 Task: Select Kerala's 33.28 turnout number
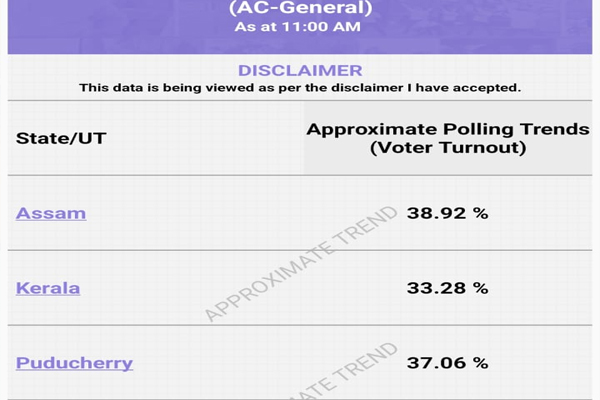click(x=436, y=288)
